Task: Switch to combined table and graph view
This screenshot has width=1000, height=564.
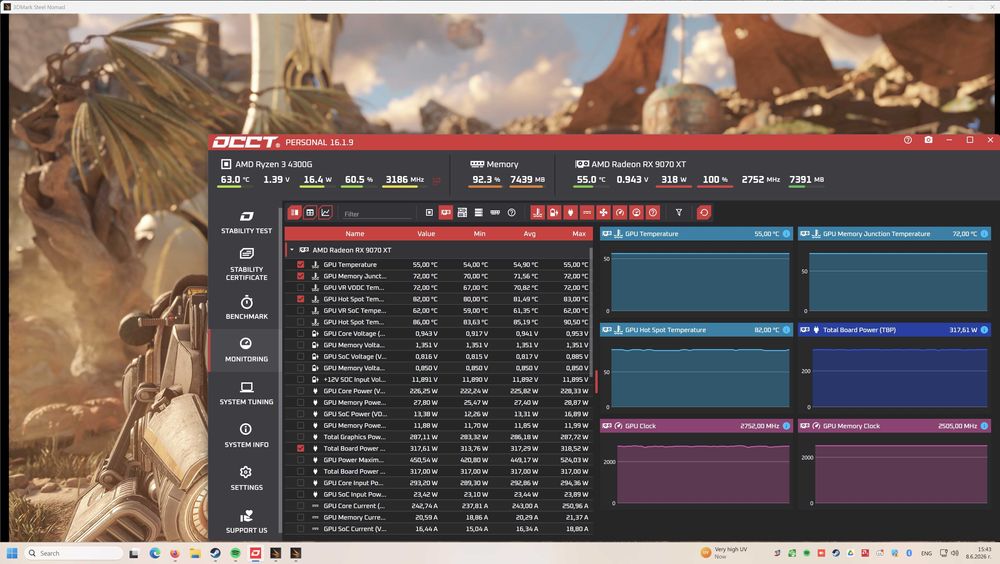Action: tap(295, 212)
